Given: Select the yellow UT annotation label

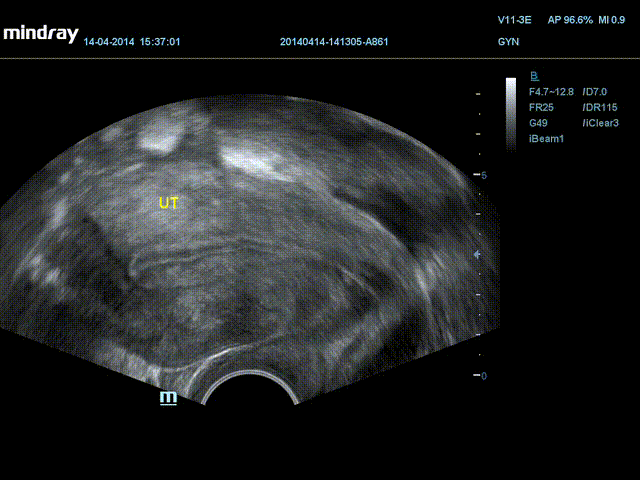Looking at the screenshot, I should click(x=169, y=203).
